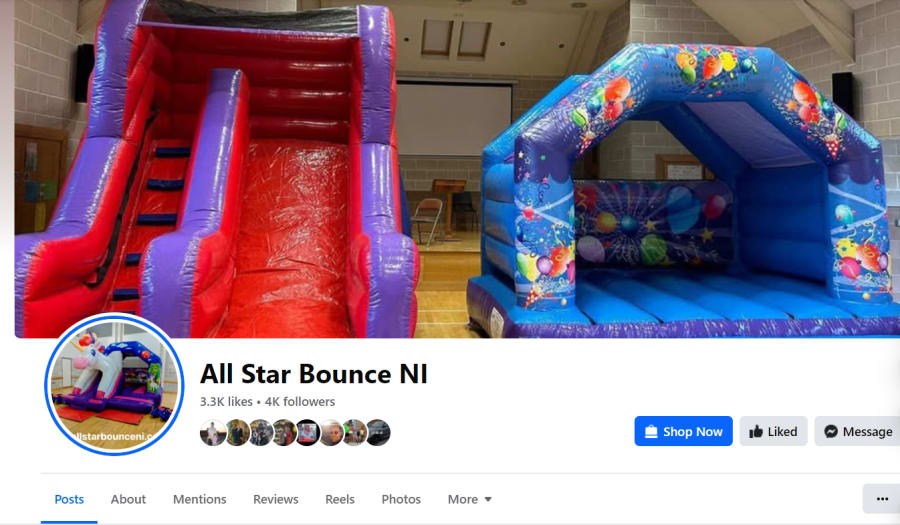This screenshot has height=525, width=900.
Task: Click the Shop Now button
Action: click(x=683, y=431)
